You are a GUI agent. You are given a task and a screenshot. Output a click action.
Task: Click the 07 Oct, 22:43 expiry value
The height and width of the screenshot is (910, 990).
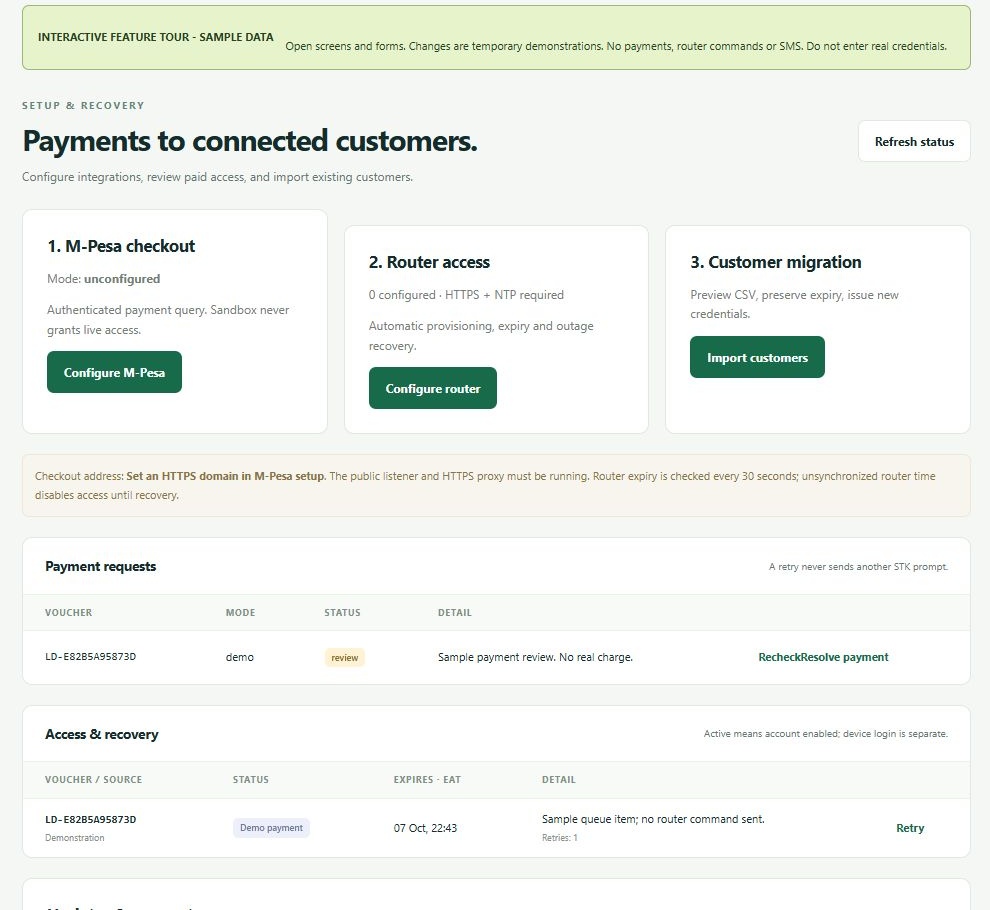(x=425, y=828)
